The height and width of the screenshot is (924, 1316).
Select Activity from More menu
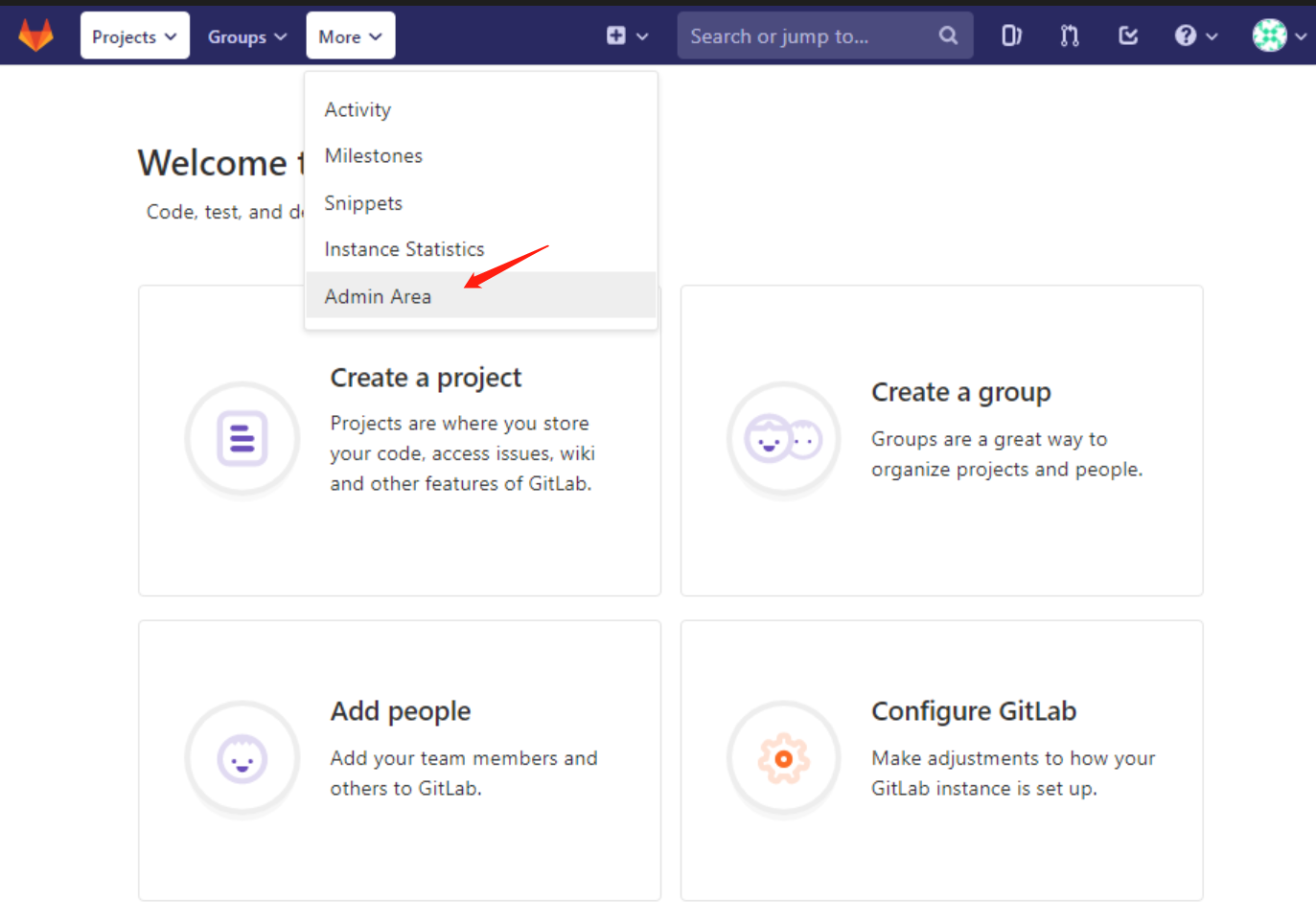(x=480, y=109)
